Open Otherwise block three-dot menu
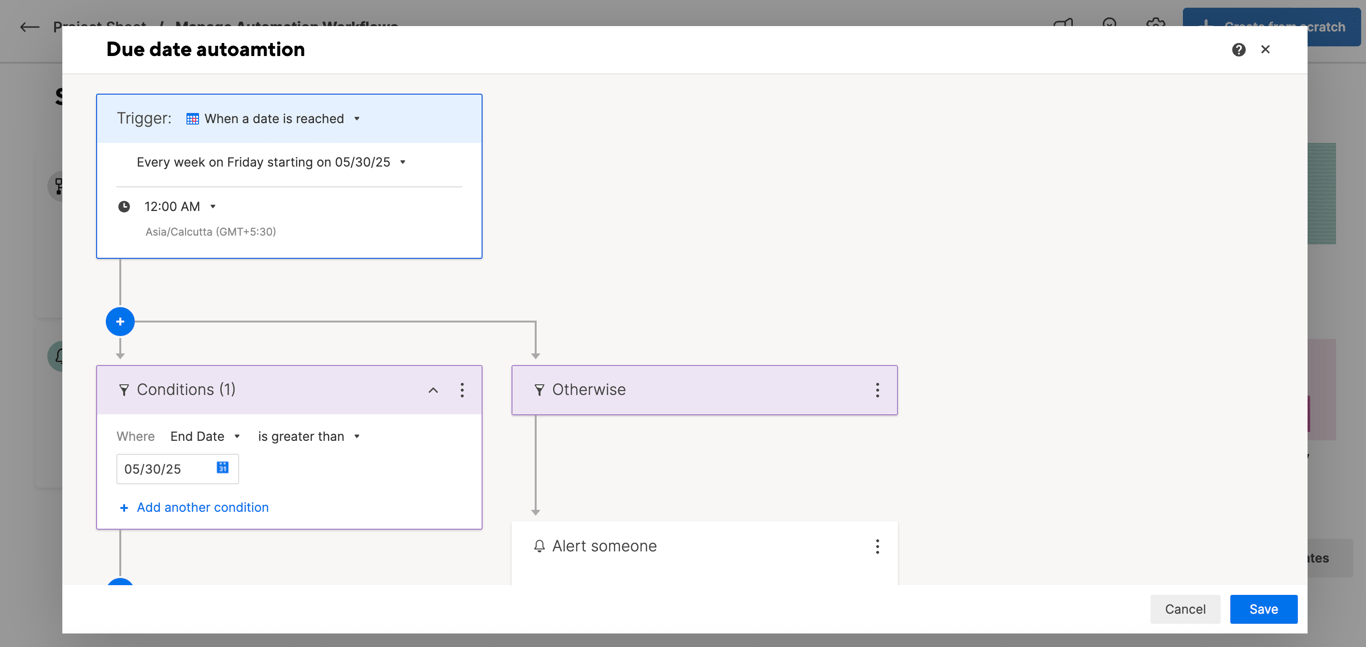This screenshot has width=1366, height=647. click(x=877, y=390)
